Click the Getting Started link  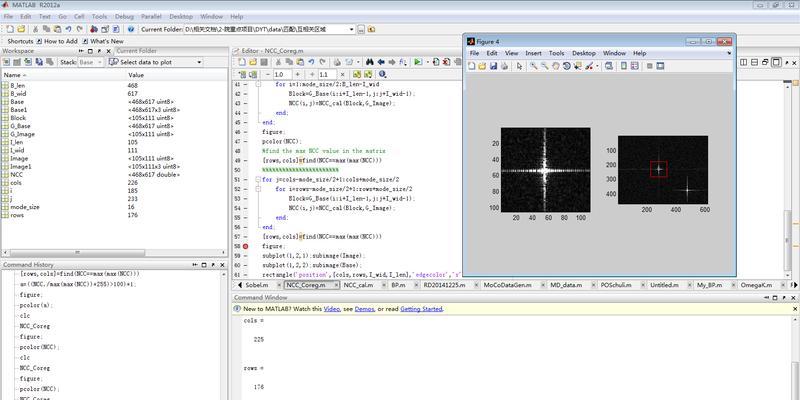point(421,309)
